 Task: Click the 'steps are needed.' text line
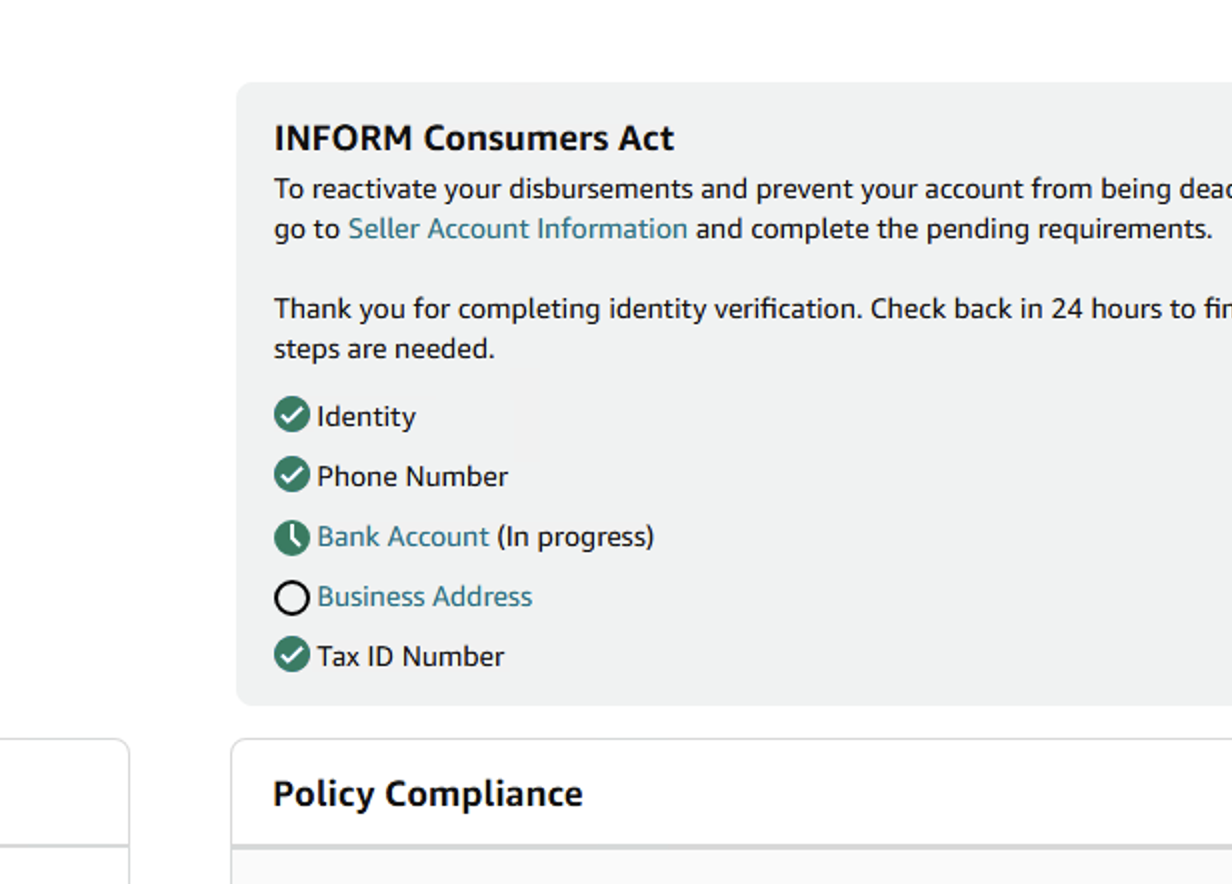coord(384,349)
